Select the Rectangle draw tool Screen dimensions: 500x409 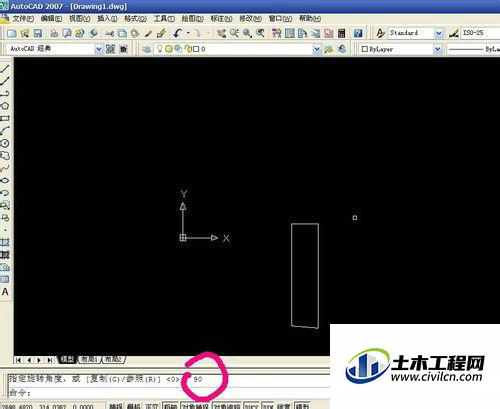(x=5, y=119)
